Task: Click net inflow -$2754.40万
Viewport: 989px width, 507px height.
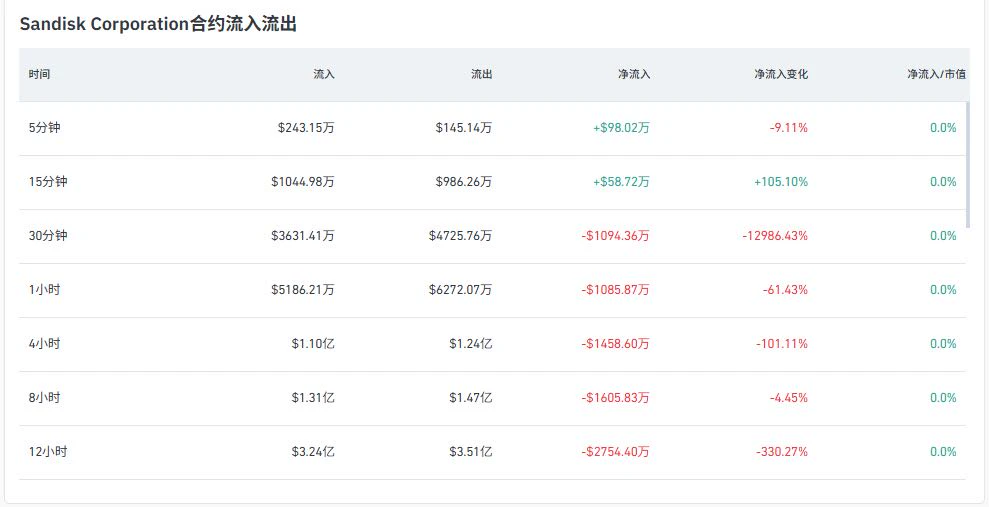Action: 616,452
